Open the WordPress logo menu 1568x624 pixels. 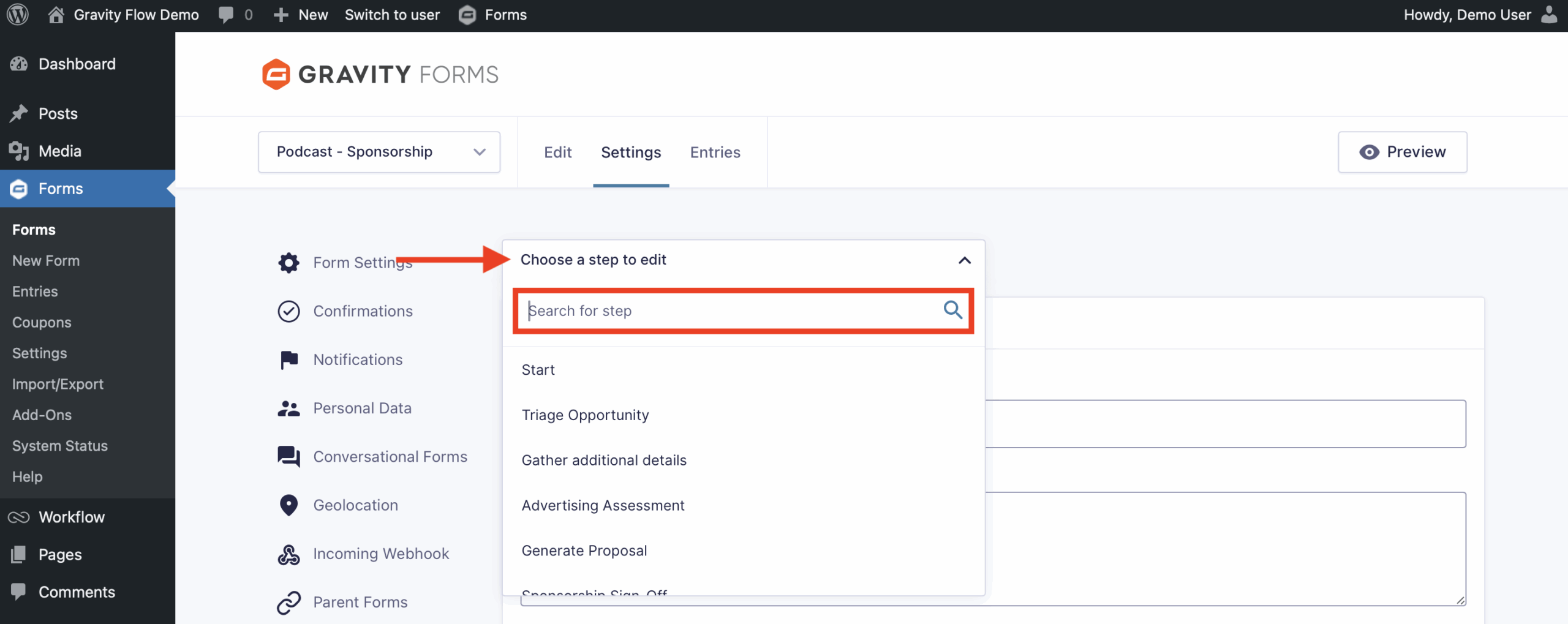coord(17,14)
